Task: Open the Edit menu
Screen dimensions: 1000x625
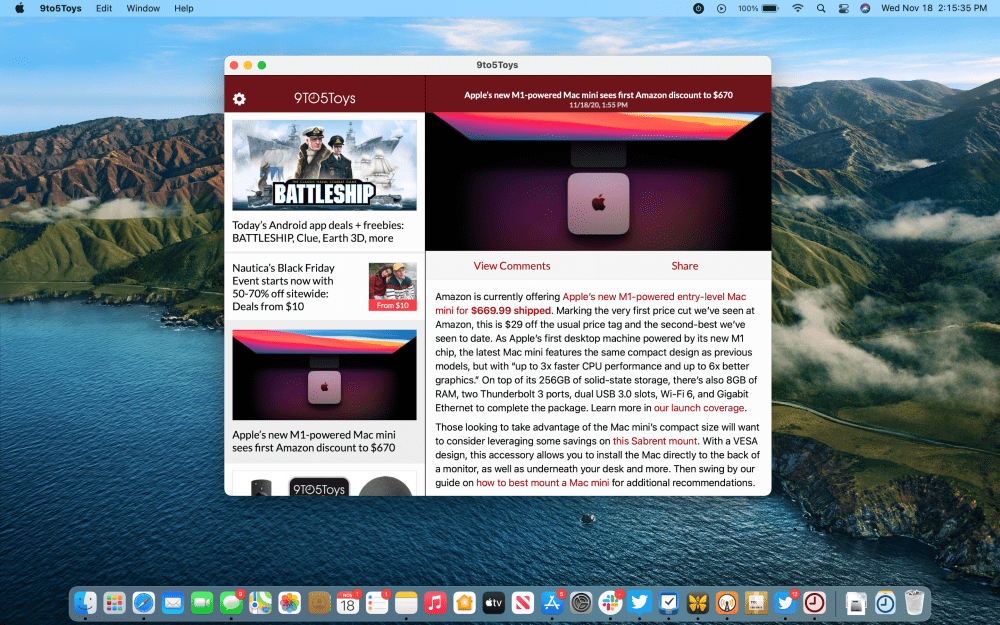Action: (104, 8)
